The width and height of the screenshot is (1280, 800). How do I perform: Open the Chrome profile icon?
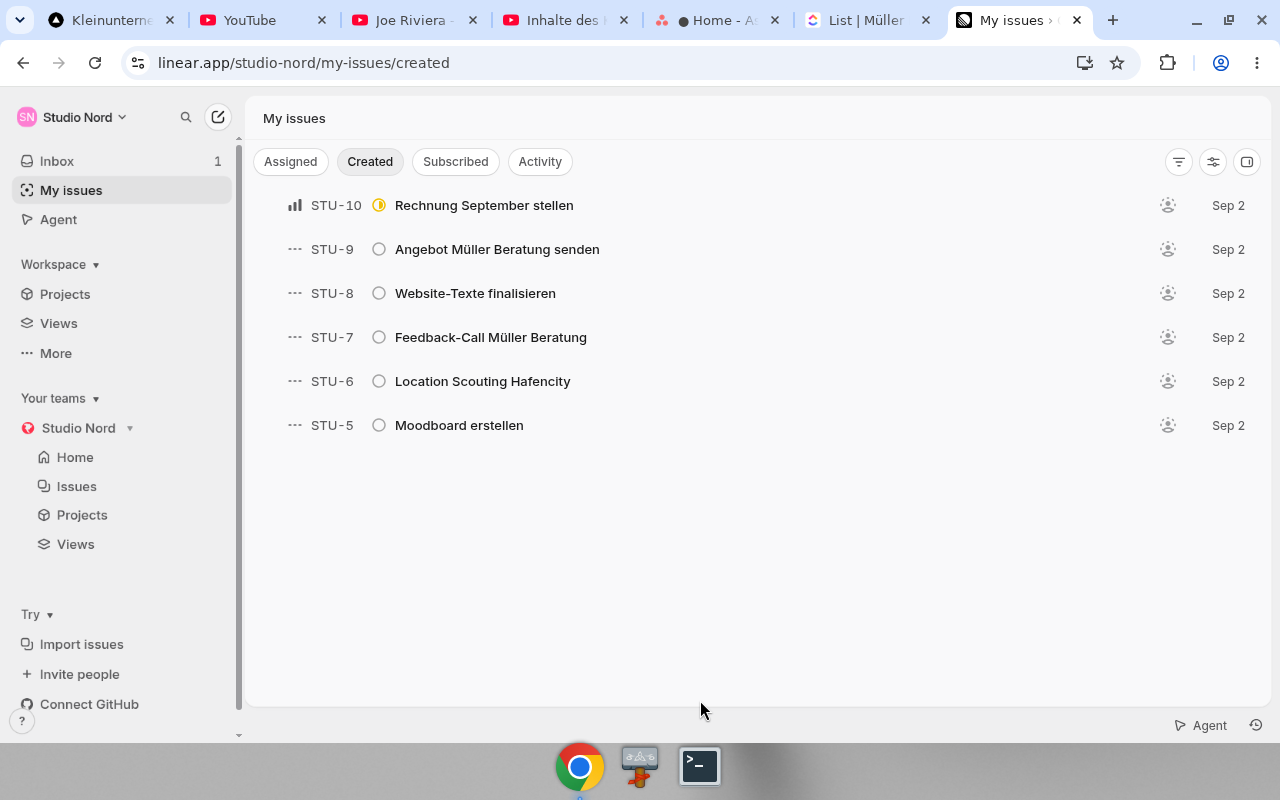(x=1221, y=63)
